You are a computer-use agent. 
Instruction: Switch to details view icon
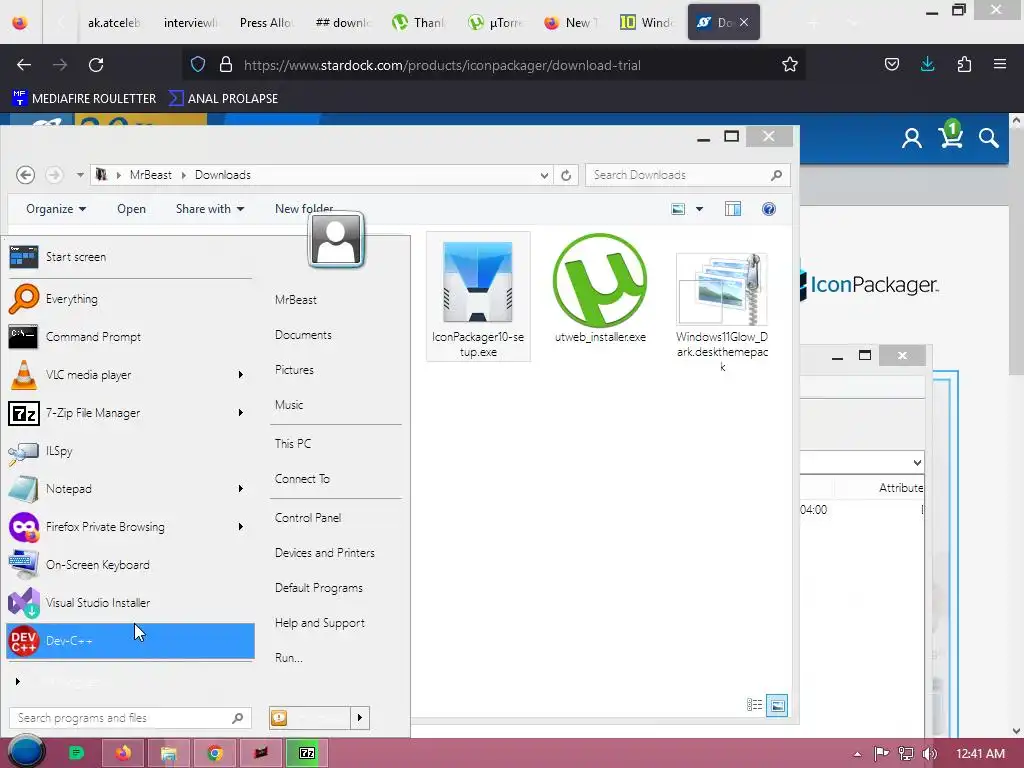754,705
